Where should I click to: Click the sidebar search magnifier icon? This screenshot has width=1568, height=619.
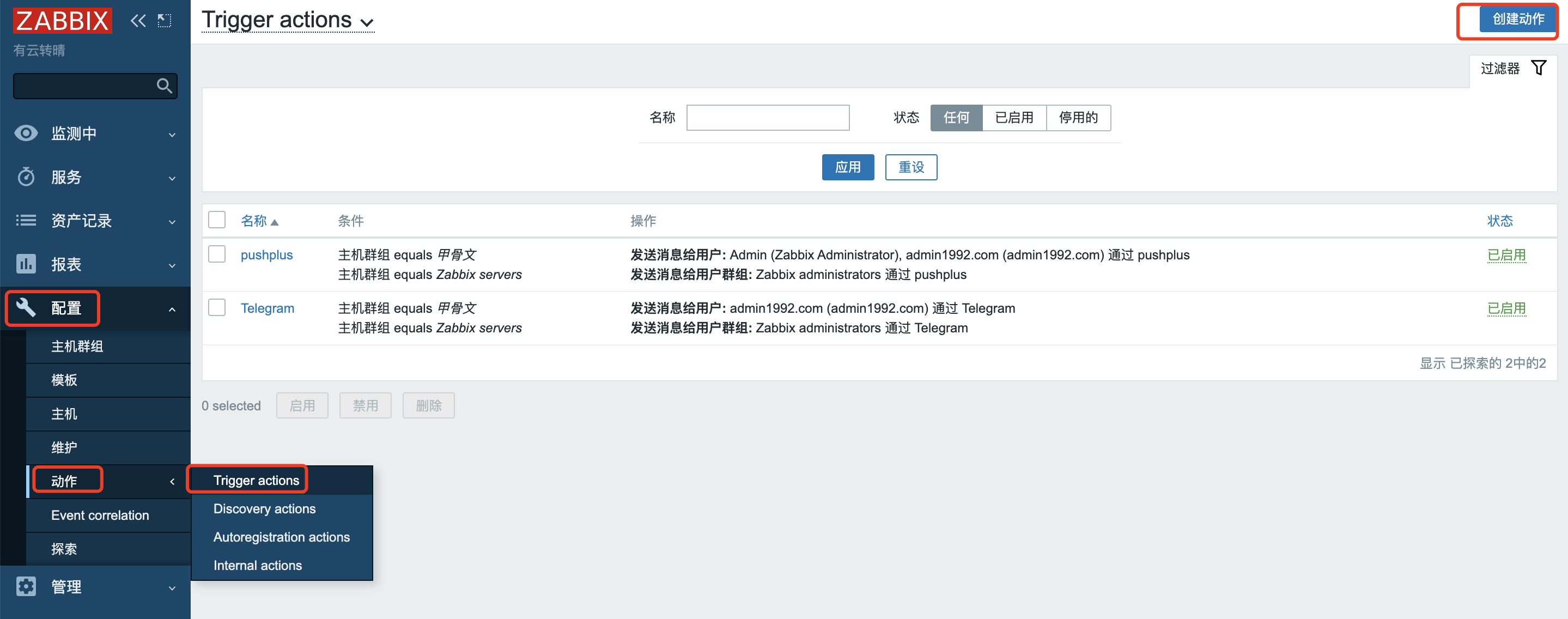tap(165, 86)
